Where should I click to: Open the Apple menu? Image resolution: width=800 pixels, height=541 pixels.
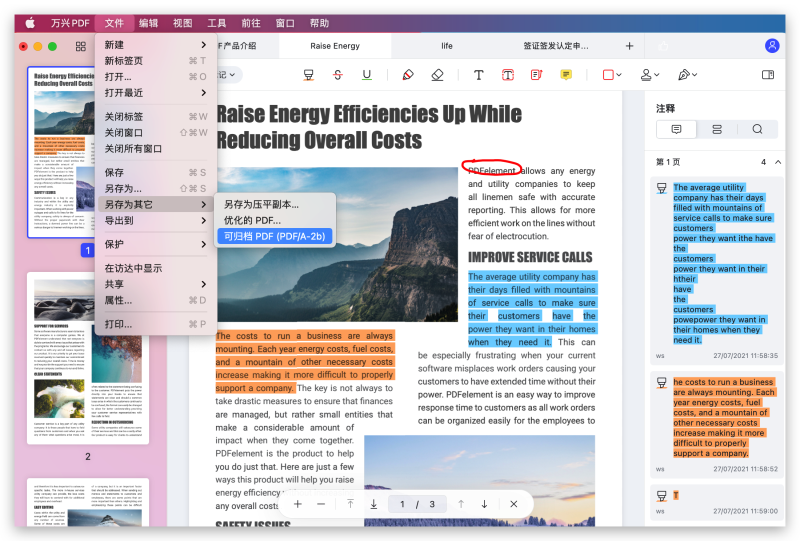point(30,23)
